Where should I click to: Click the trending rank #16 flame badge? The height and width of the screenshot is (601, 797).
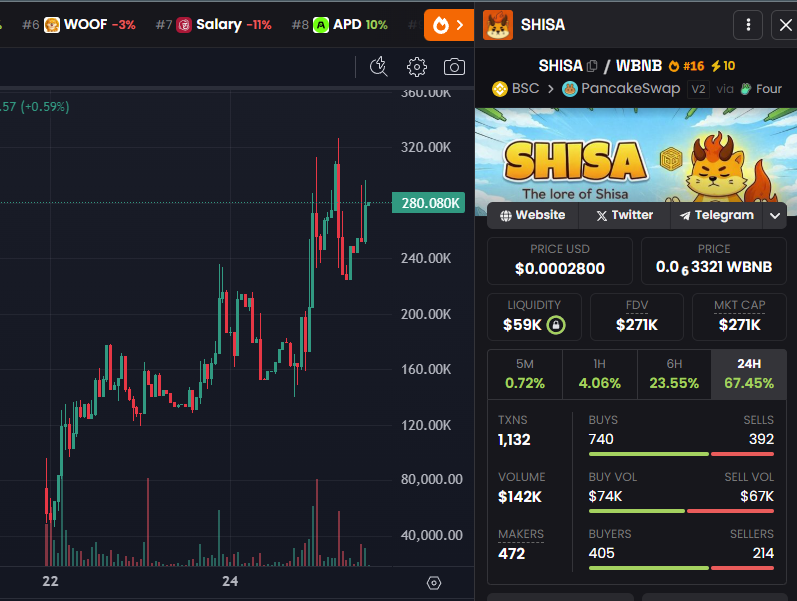tap(686, 66)
